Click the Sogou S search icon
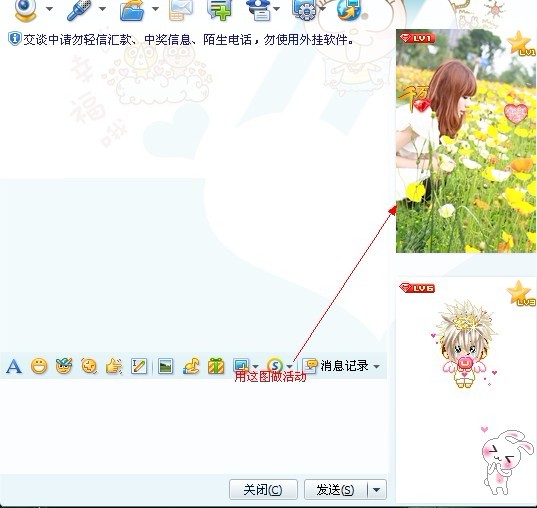This screenshot has height=508, width=537. 275,365
